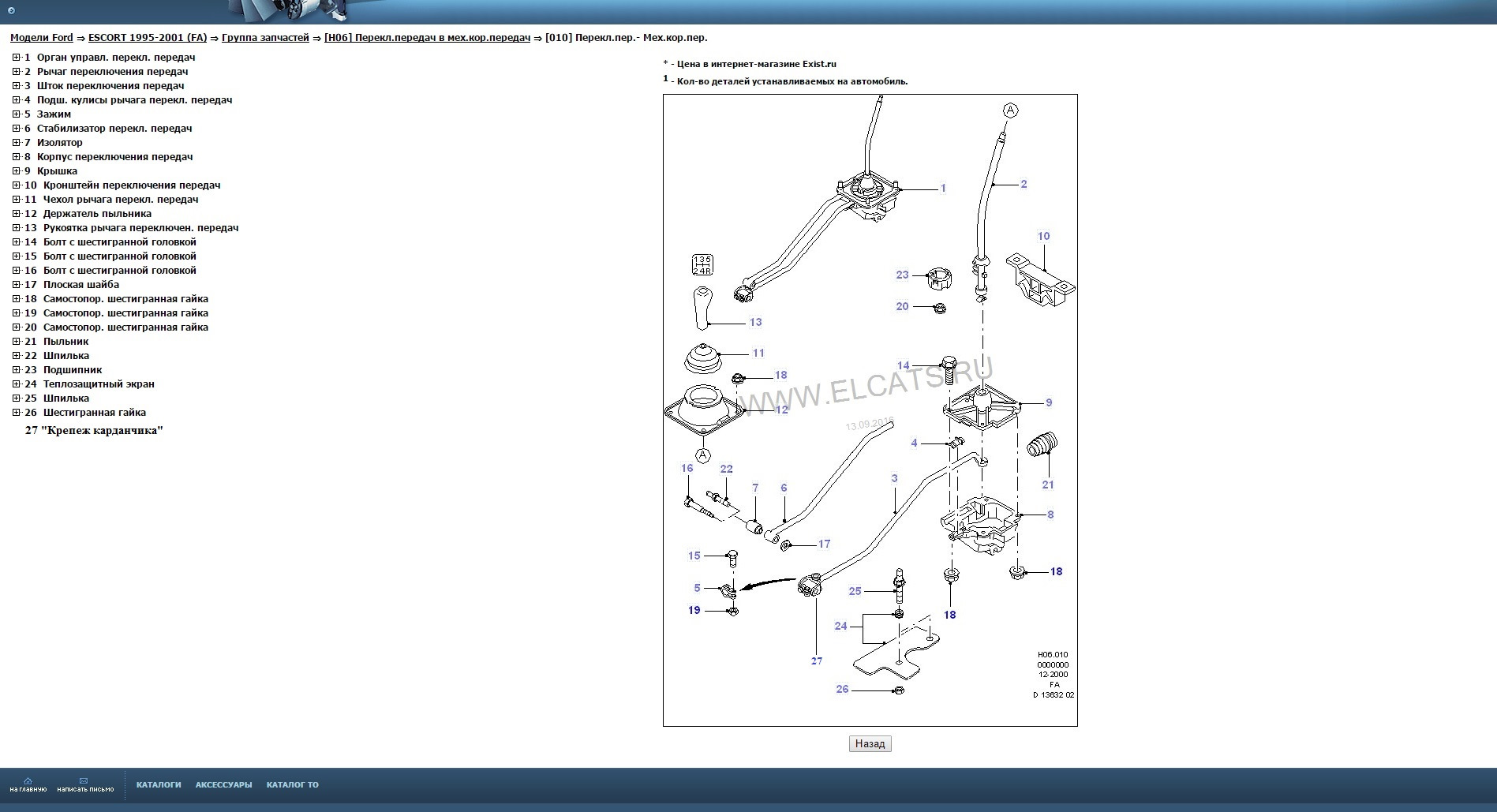
Task: Click callout number 11 in the diagram
Action: click(758, 353)
